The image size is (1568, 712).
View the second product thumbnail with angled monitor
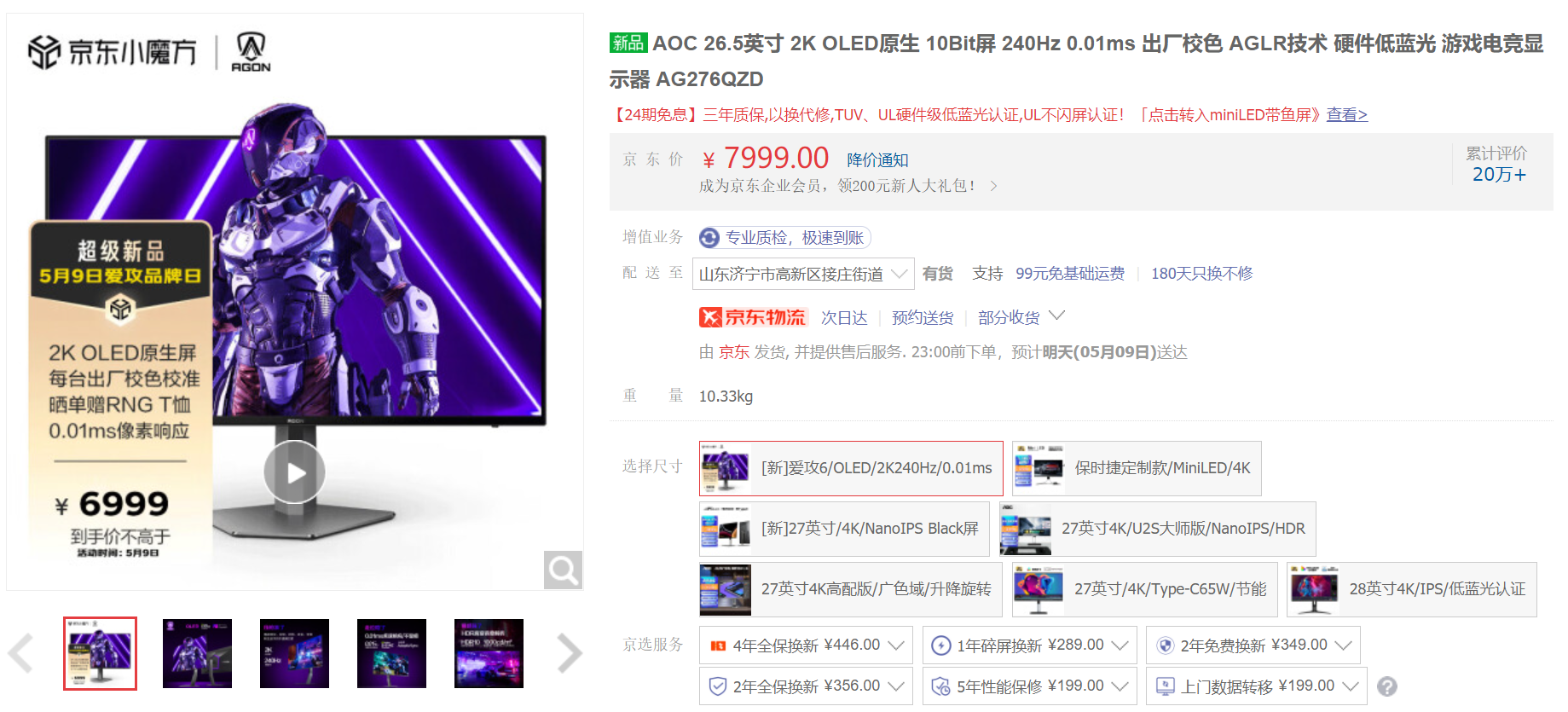coord(197,653)
